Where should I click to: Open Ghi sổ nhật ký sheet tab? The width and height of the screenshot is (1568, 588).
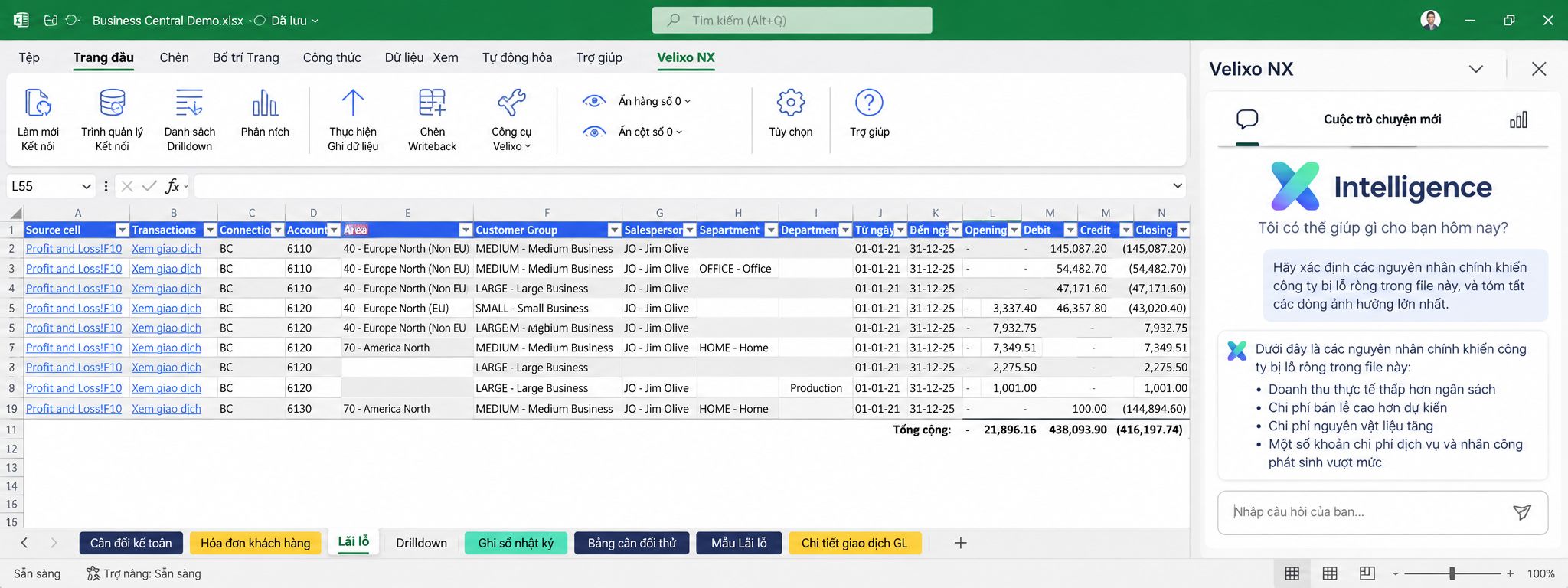point(515,543)
